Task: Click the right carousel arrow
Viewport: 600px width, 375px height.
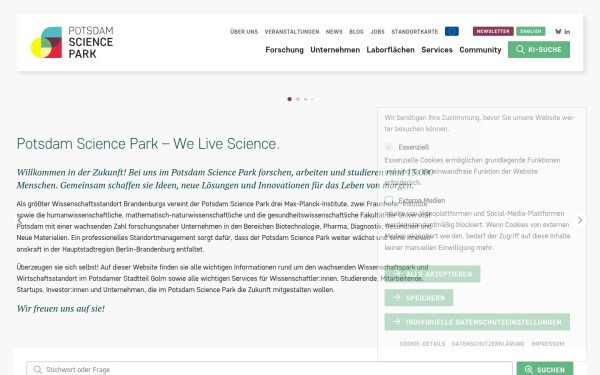Action: pos(580,220)
